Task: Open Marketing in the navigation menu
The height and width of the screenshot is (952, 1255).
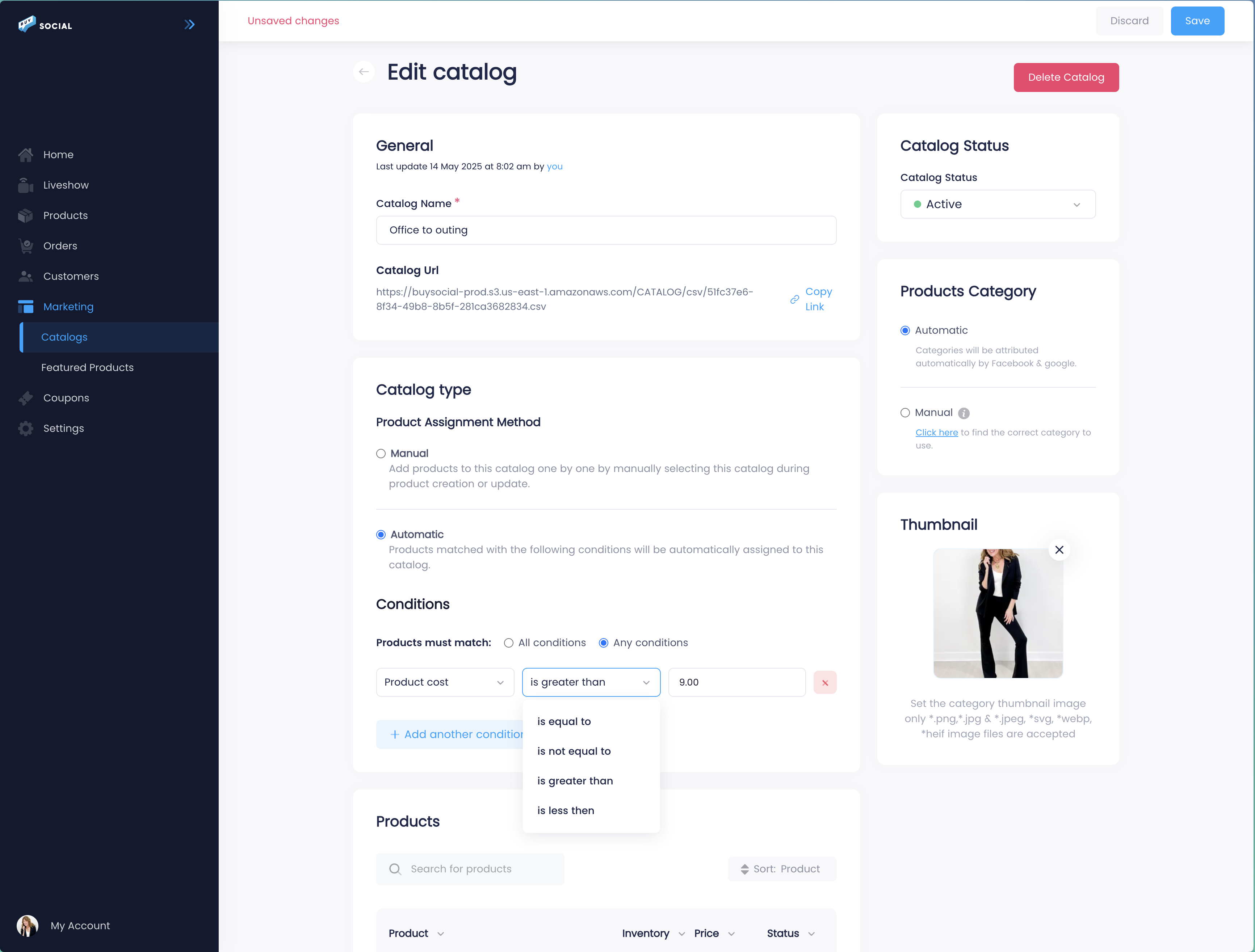Action: coord(68,306)
